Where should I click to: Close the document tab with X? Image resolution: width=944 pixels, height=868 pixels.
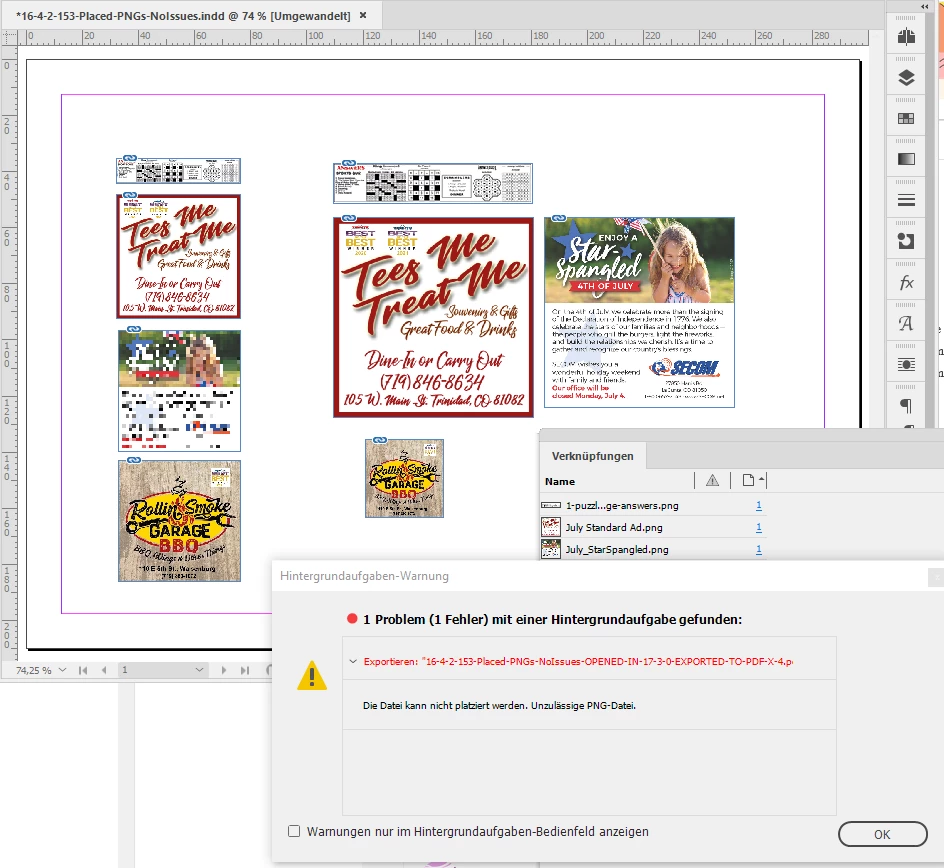point(363,15)
